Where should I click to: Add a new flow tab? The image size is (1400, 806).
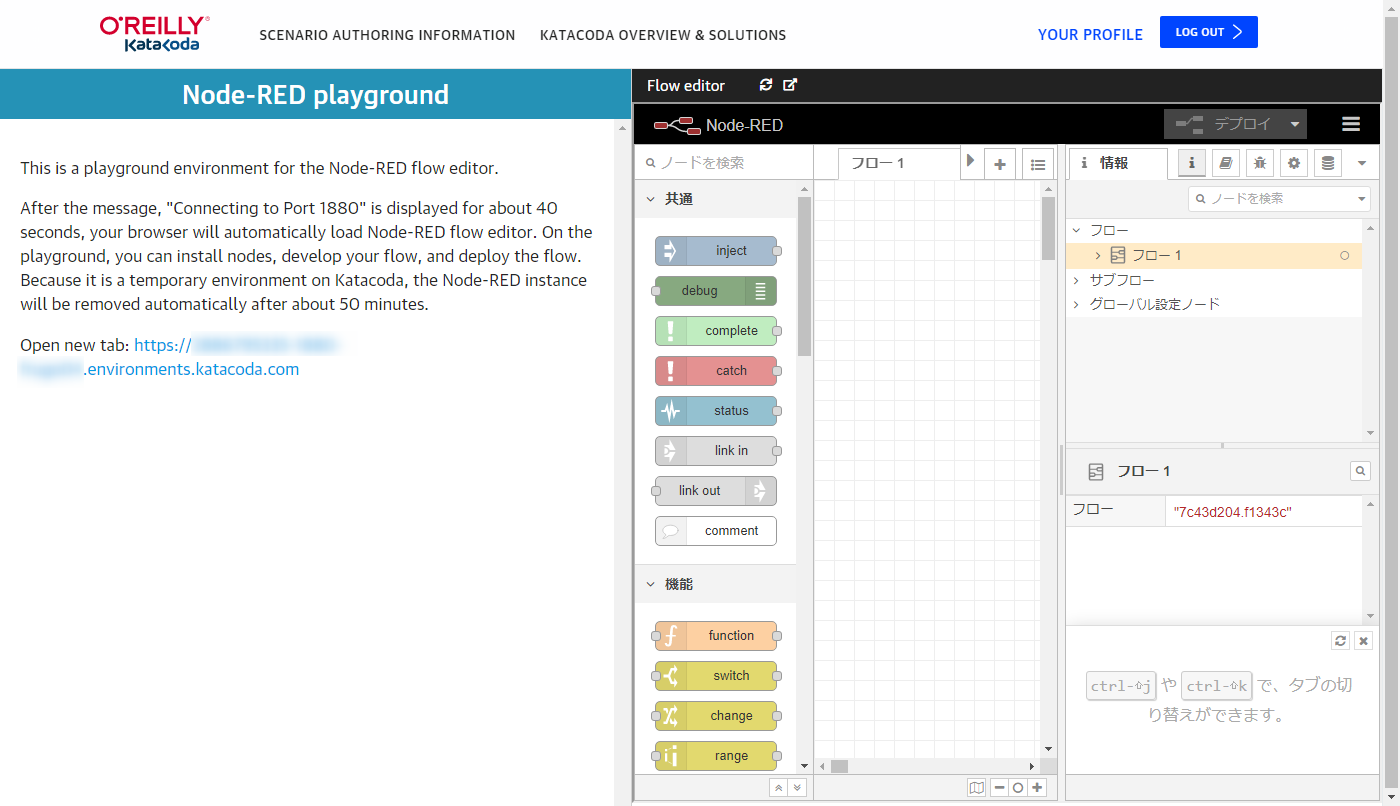(999, 164)
